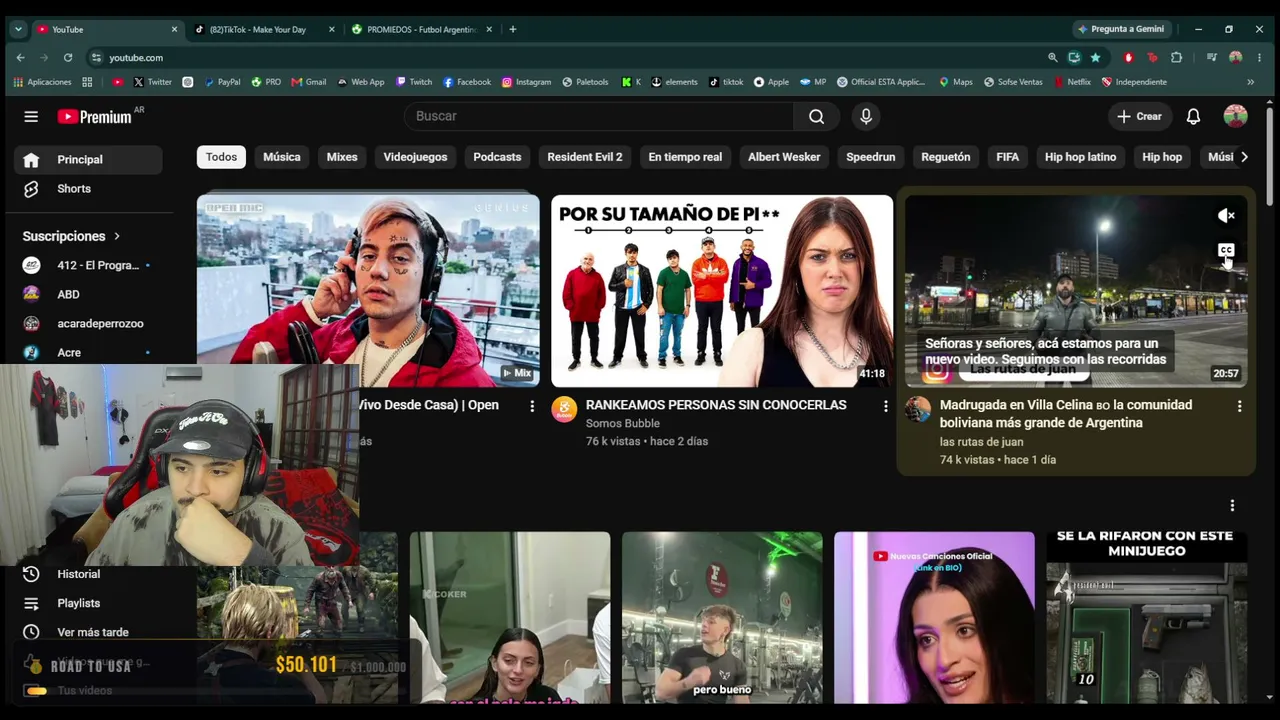This screenshot has width=1280, height=720.
Task: Show more filter chips with right arrow
Action: (1244, 157)
